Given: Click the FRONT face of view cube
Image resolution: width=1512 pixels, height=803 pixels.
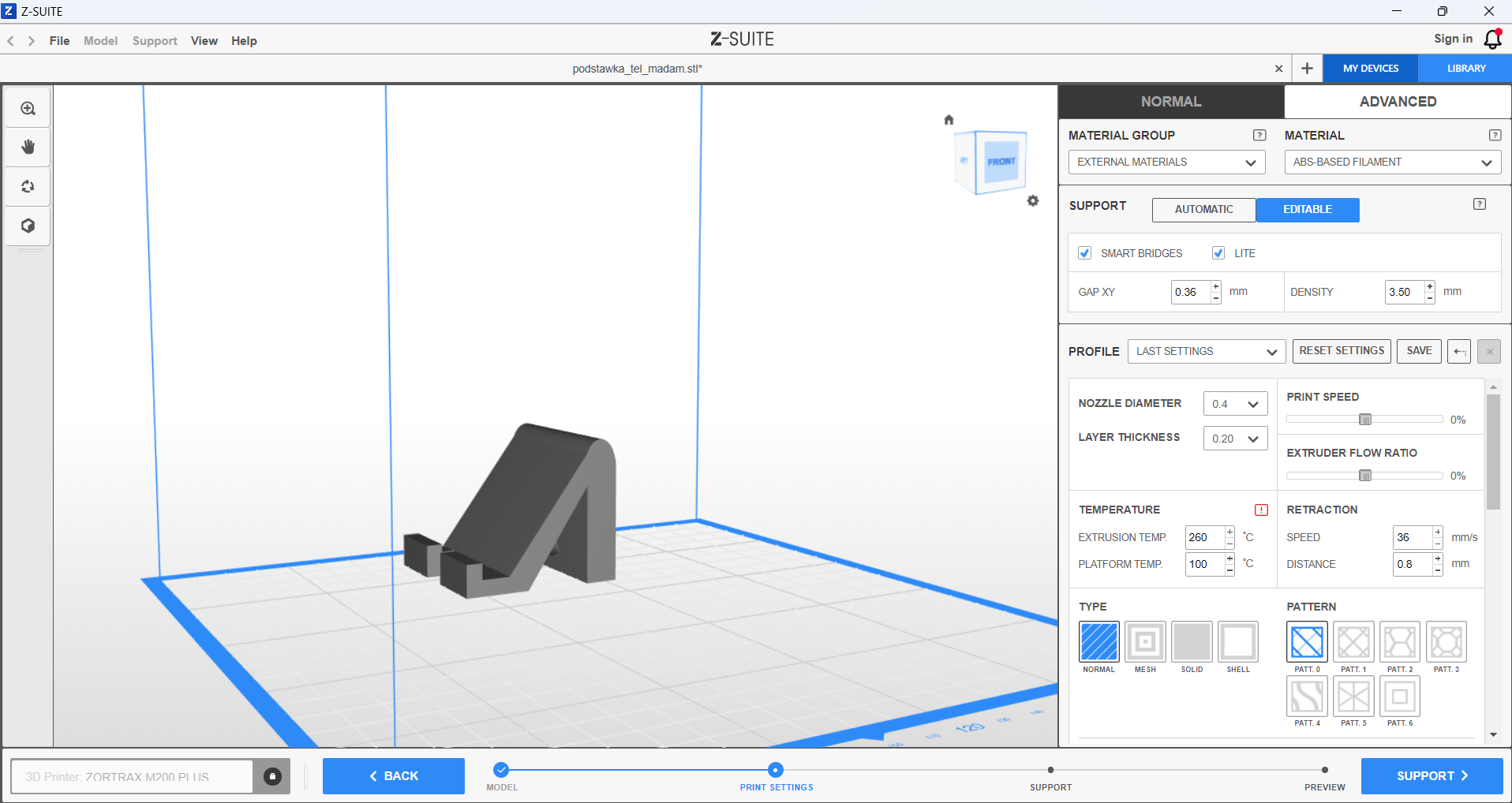Looking at the screenshot, I should pos(1001,161).
